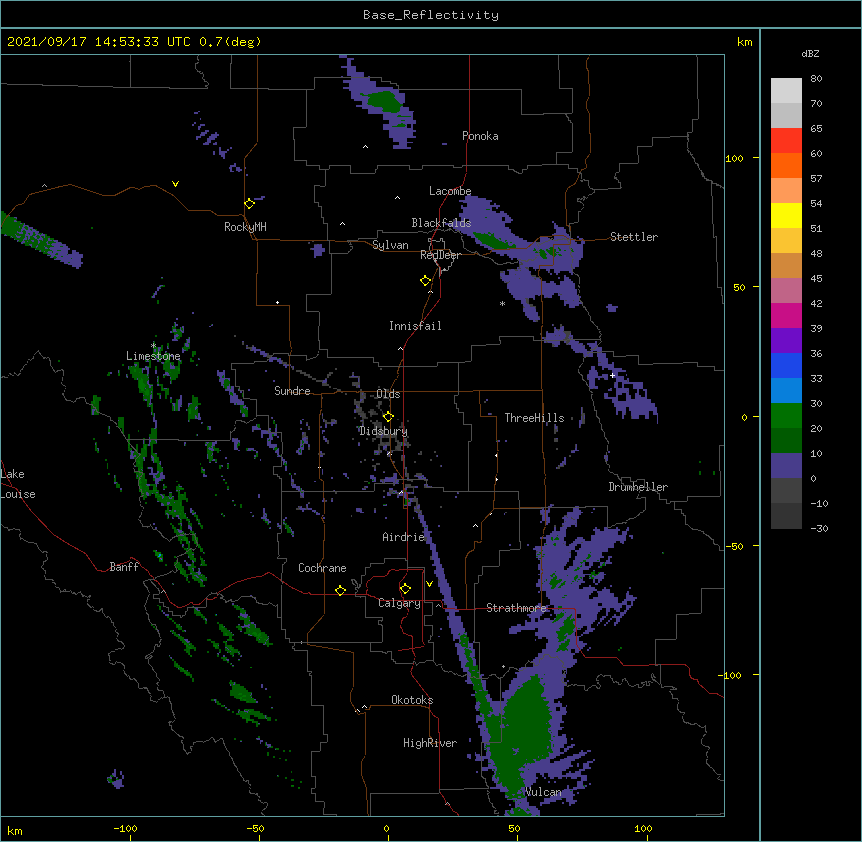Select the bright yellow 54 dBZ swatch
The image size is (862, 842).
tap(786, 215)
